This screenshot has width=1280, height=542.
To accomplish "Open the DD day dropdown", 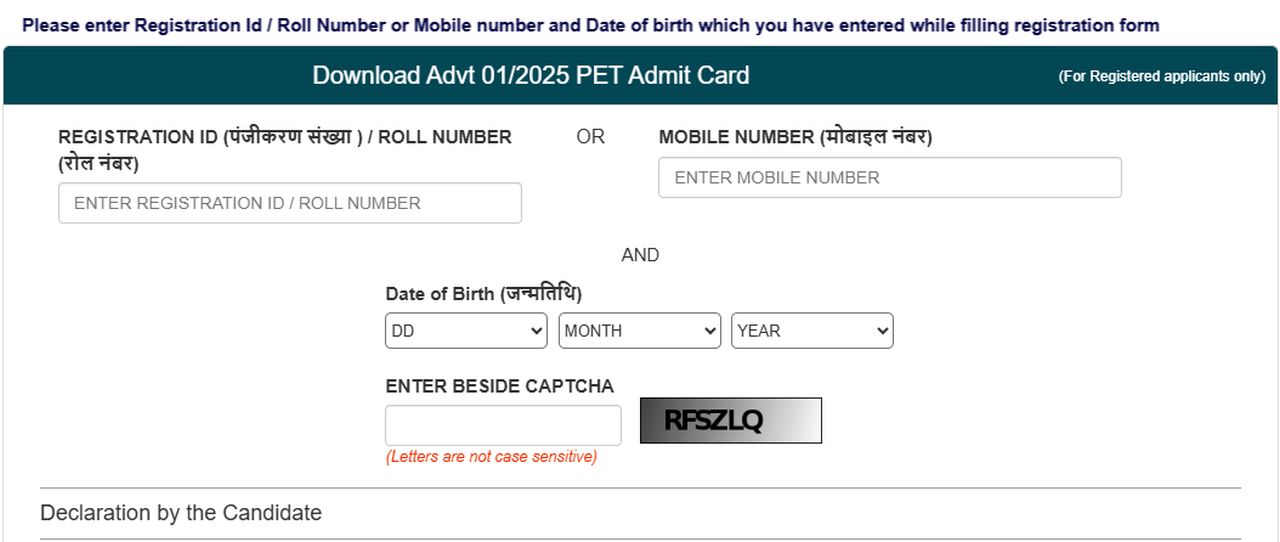I will (x=465, y=331).
